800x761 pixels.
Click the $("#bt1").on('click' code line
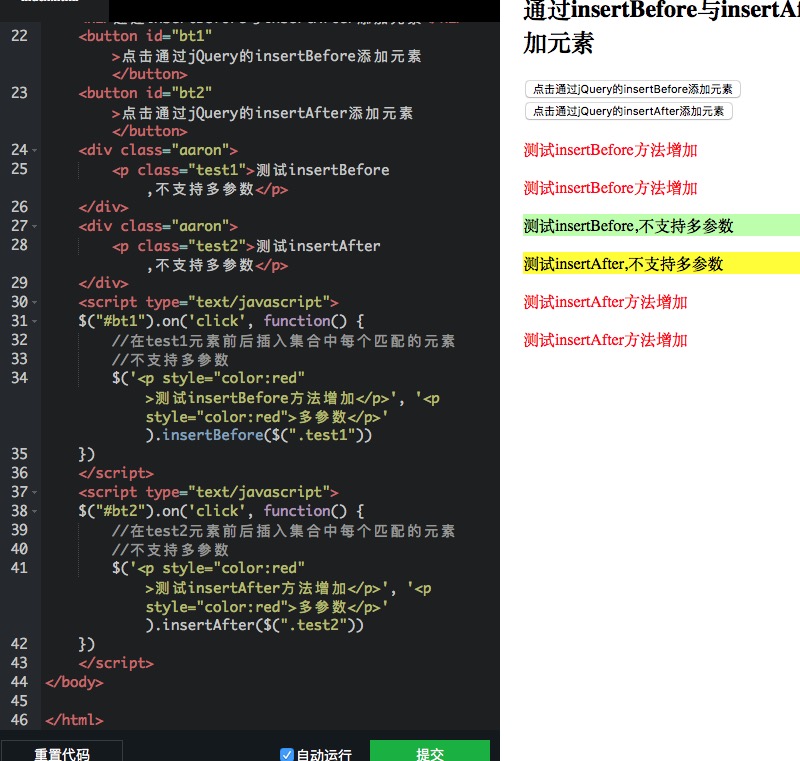click(x=221, y=321)
